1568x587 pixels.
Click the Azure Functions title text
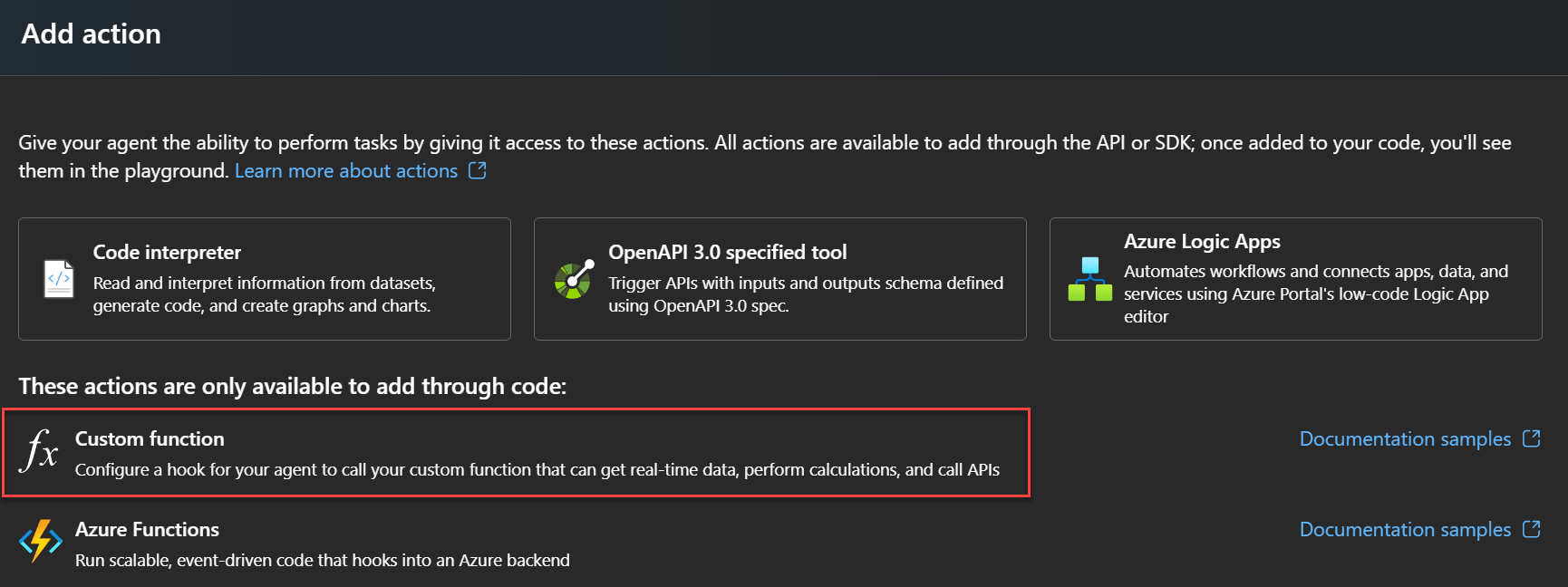point(147,529)
